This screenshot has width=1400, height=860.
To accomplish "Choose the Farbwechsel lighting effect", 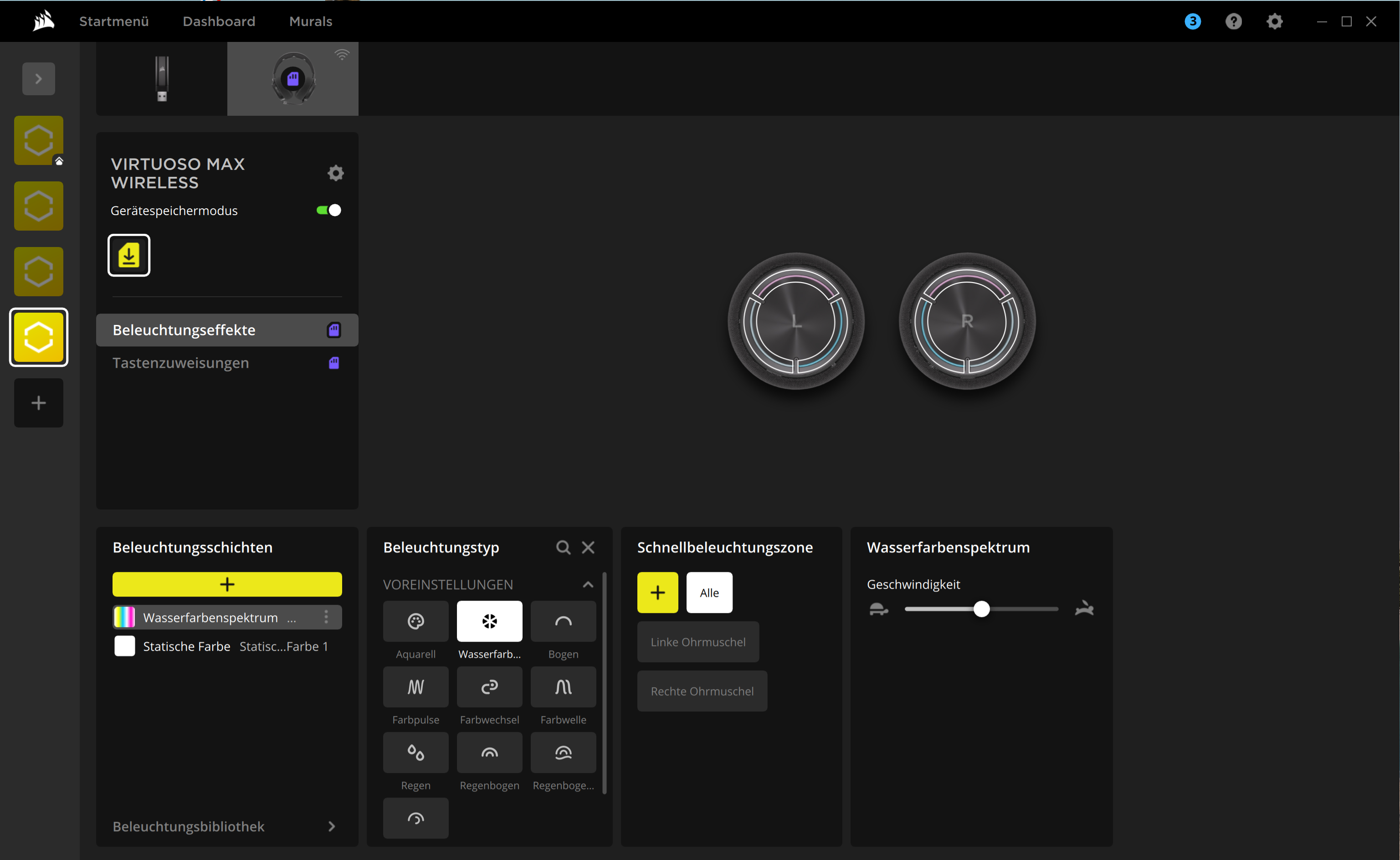I will [489, 687].
